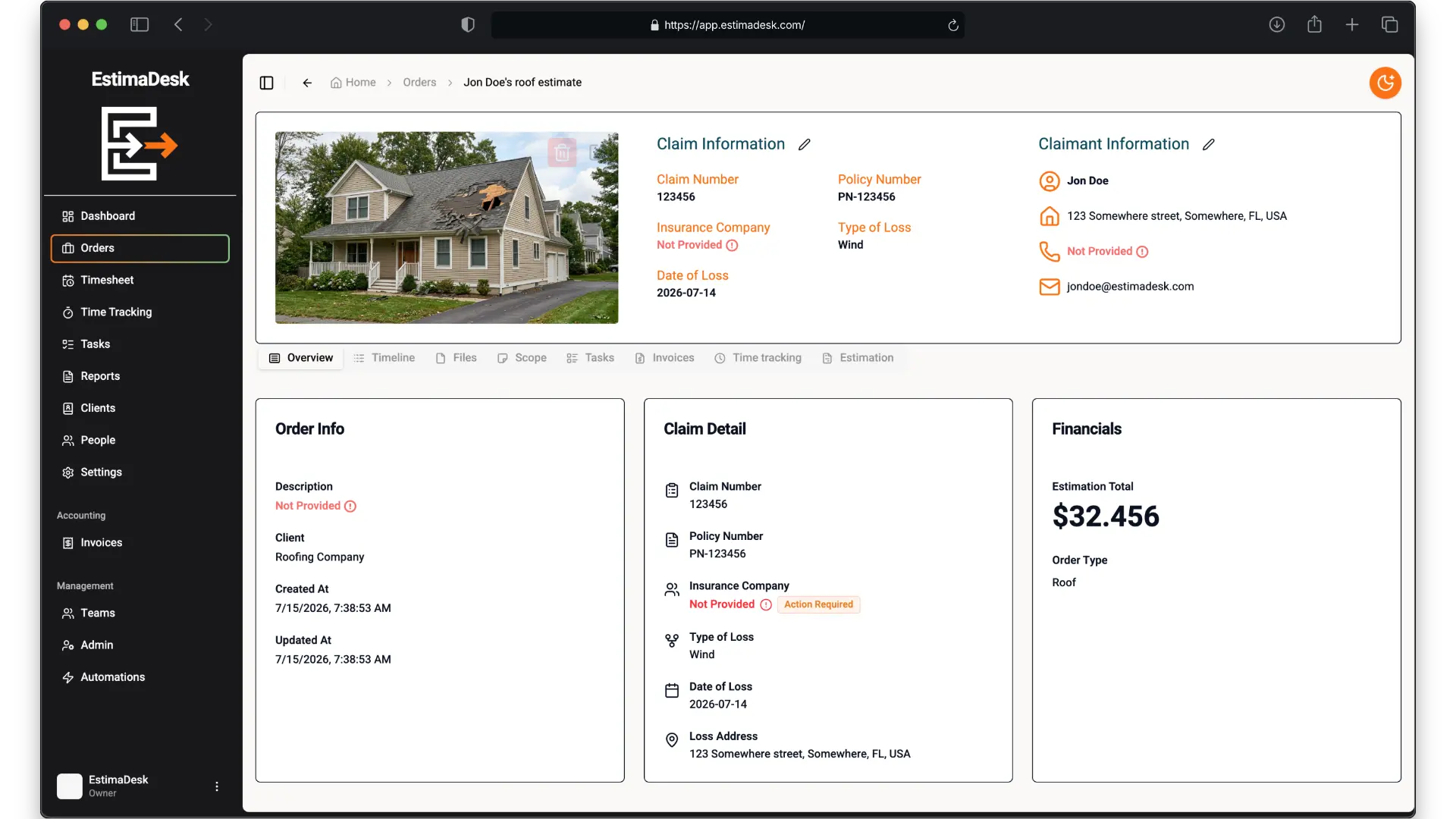Viewport: 1456px width, 819px height.
Task: Select Orders in the sidebar
Action: (x=140, y=248)
